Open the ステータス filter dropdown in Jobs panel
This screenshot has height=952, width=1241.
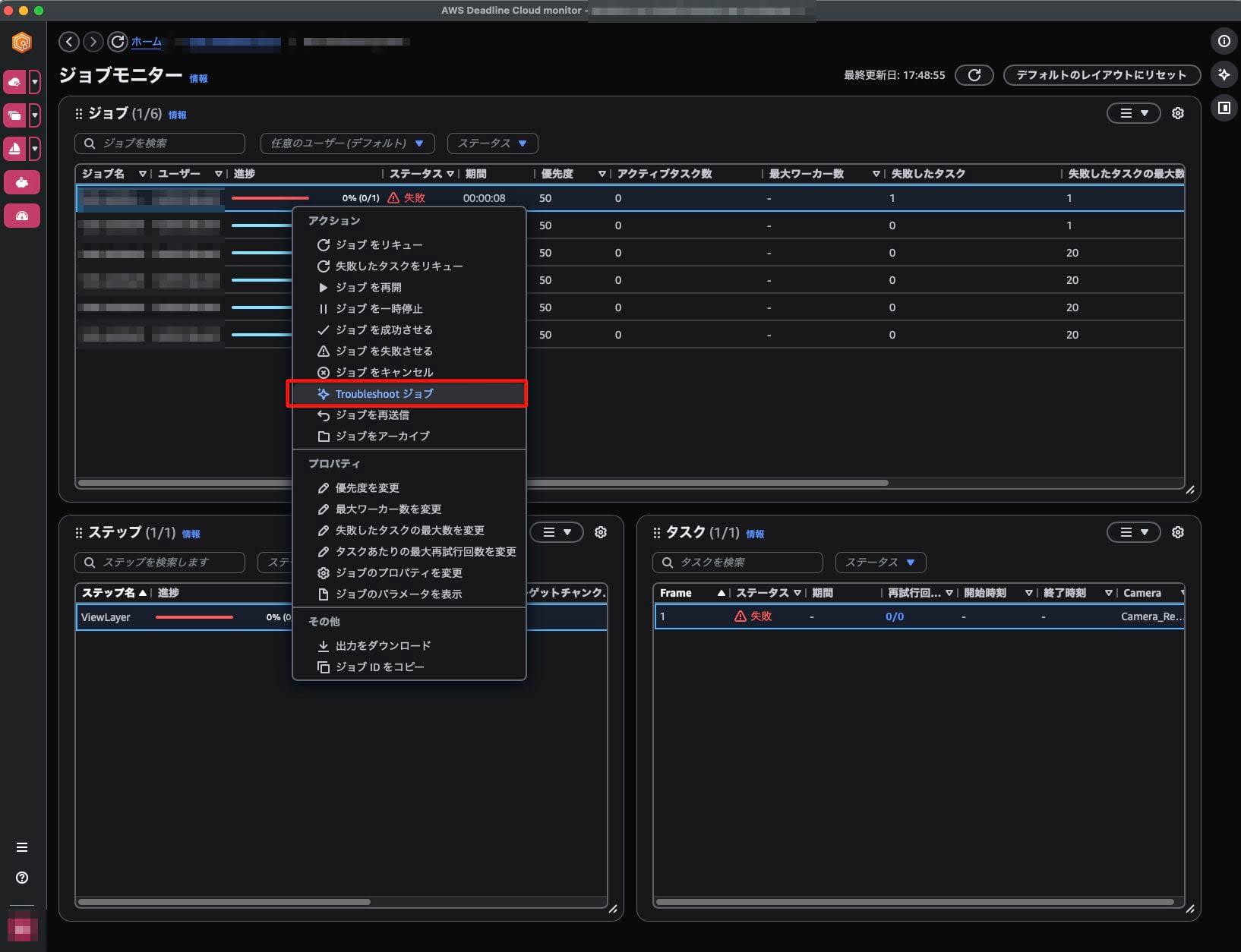pyautogui.click(x=492, y=143)
